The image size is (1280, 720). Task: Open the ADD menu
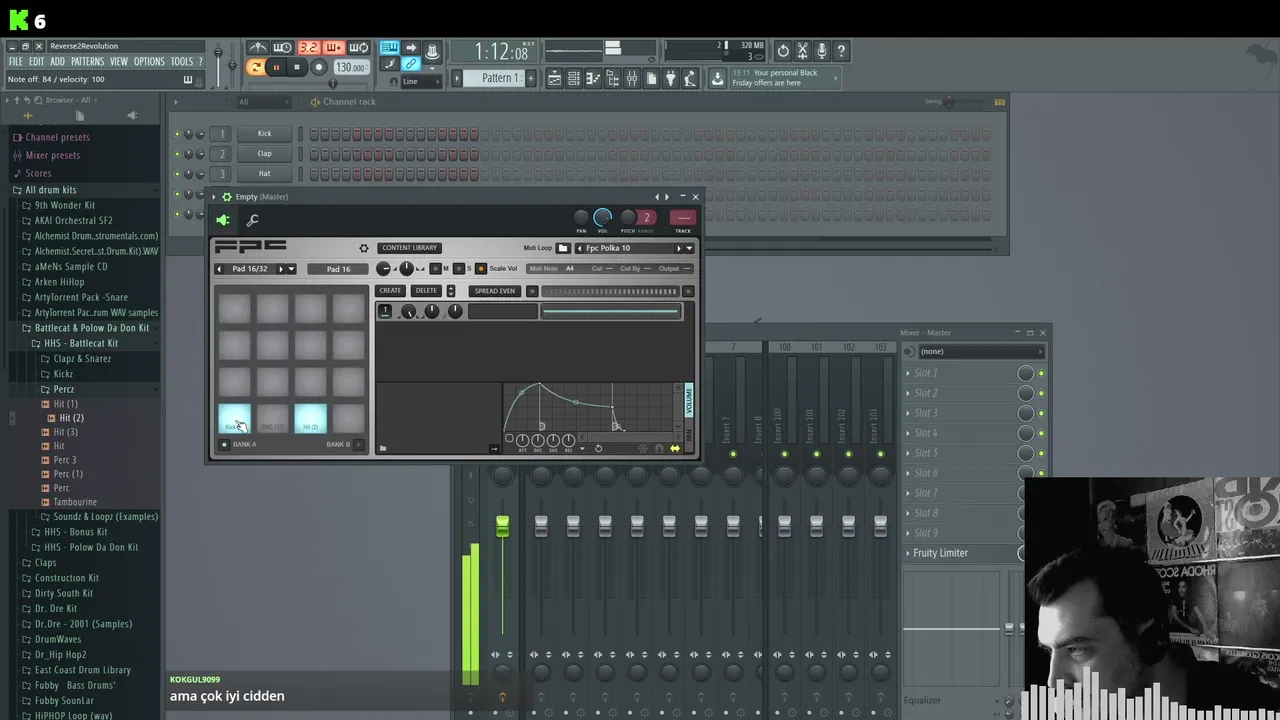tap(57, 62)
